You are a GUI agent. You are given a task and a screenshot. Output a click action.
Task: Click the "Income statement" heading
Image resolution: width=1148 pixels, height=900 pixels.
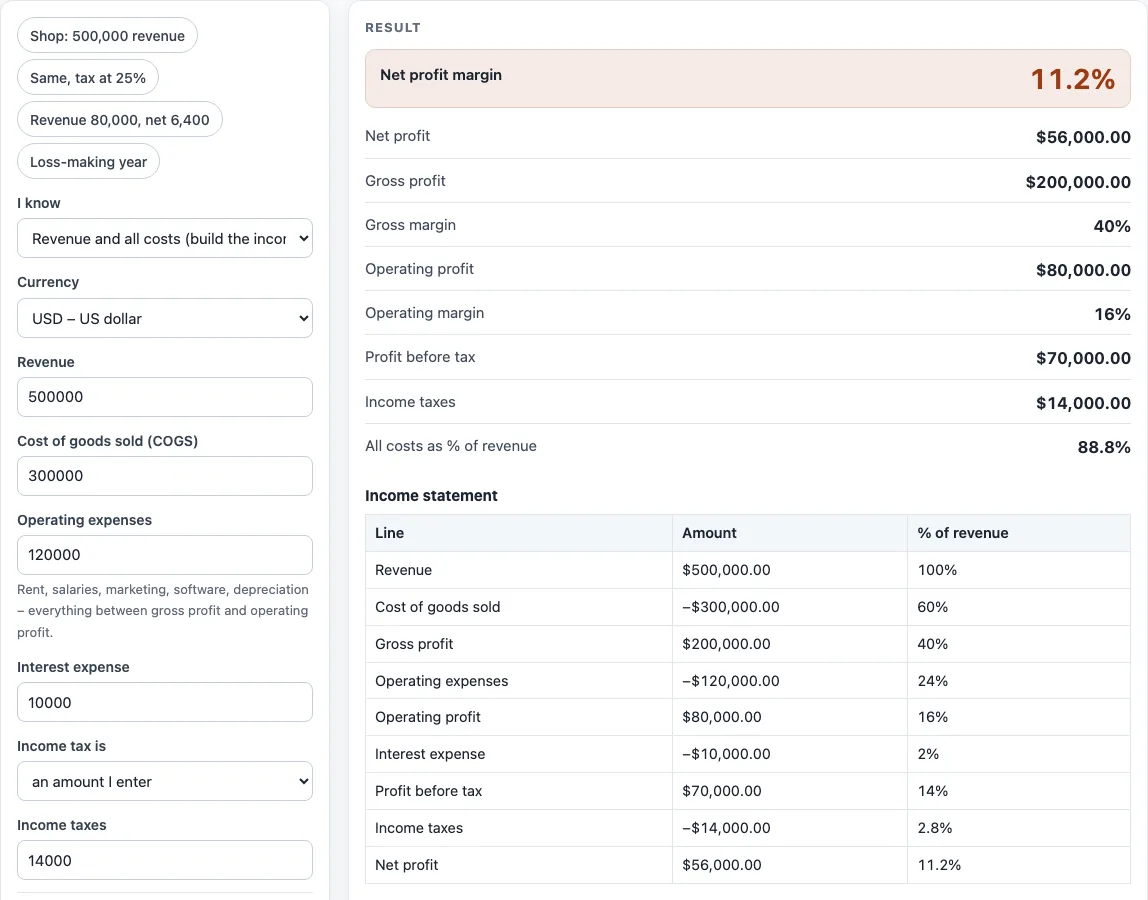(x=431, y=496)
